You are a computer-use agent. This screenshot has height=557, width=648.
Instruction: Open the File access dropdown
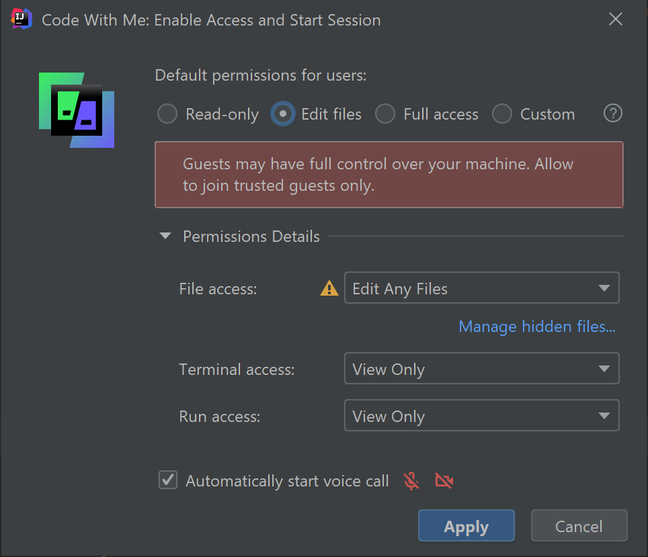(x=481, y=288)
